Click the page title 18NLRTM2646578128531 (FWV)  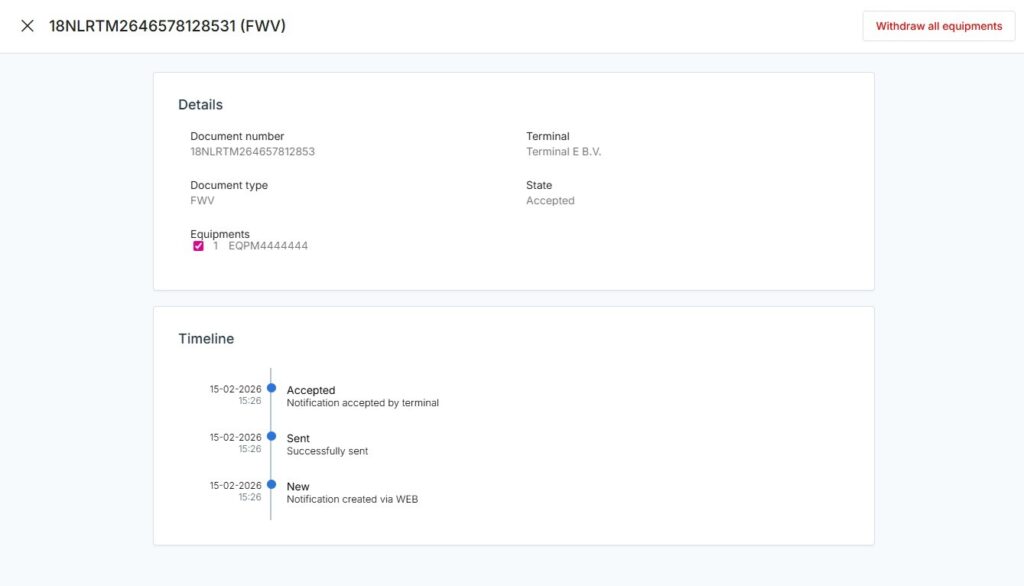[167, 26]
